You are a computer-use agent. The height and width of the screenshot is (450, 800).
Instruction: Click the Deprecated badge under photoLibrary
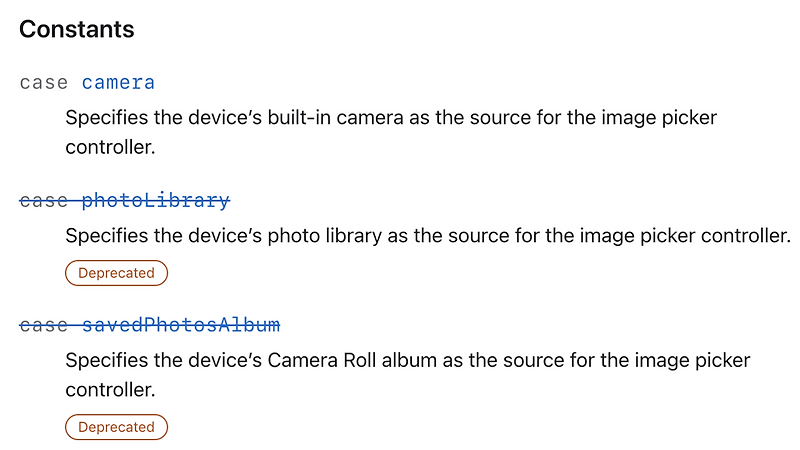(x=116, y=273)
